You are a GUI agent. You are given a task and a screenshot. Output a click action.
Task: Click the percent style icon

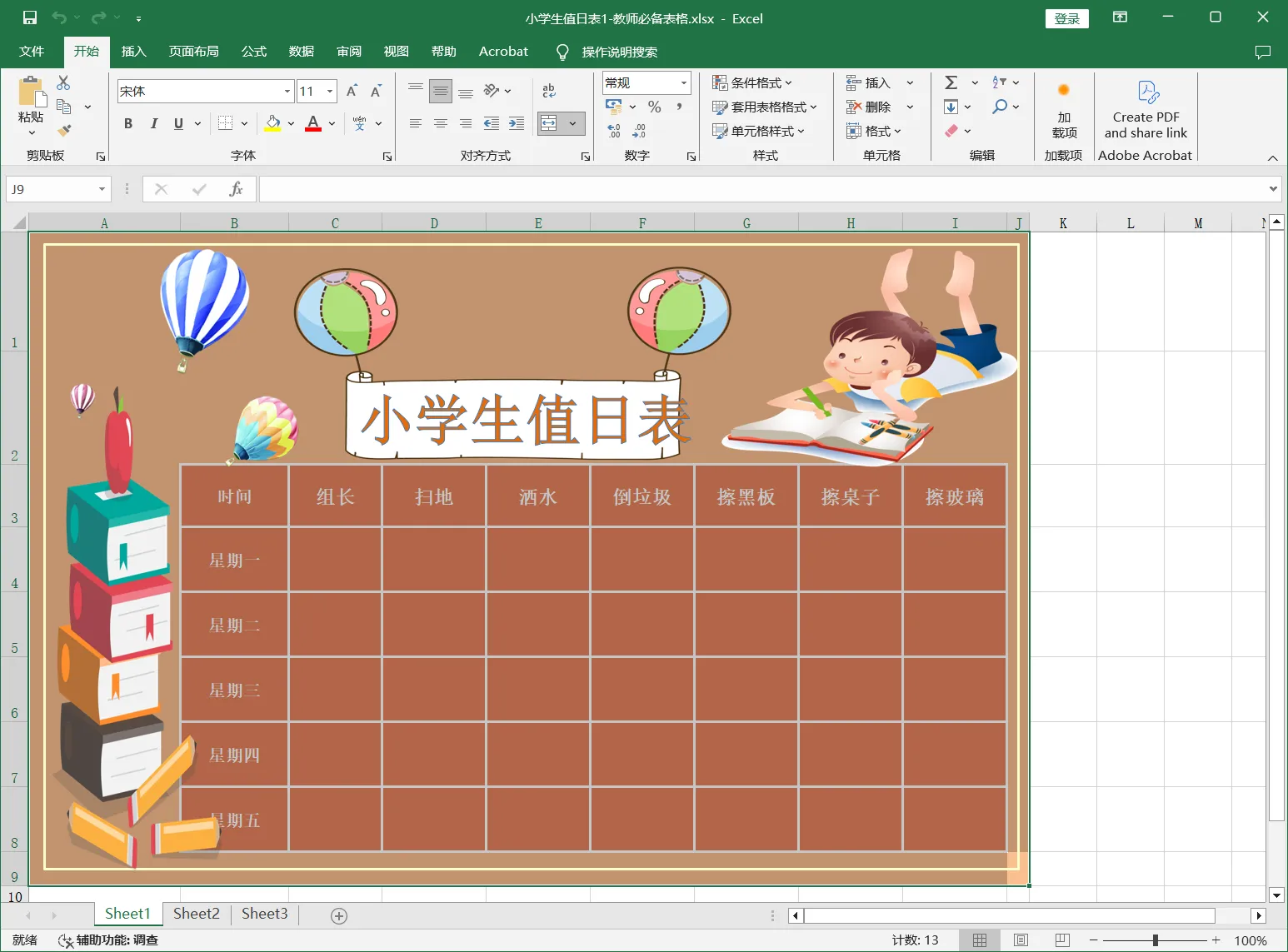click(x=655, y=107)
